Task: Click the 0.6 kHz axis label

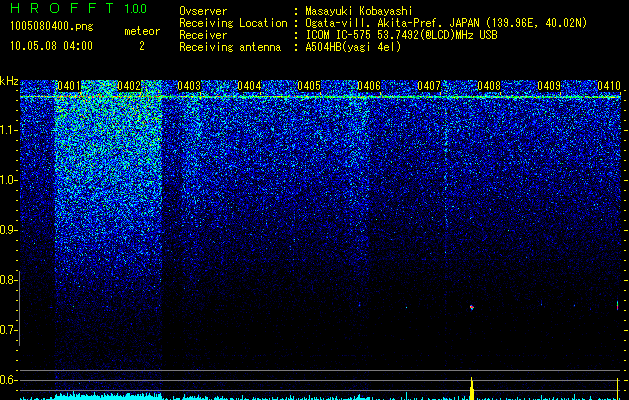Action: pos(9,380)
